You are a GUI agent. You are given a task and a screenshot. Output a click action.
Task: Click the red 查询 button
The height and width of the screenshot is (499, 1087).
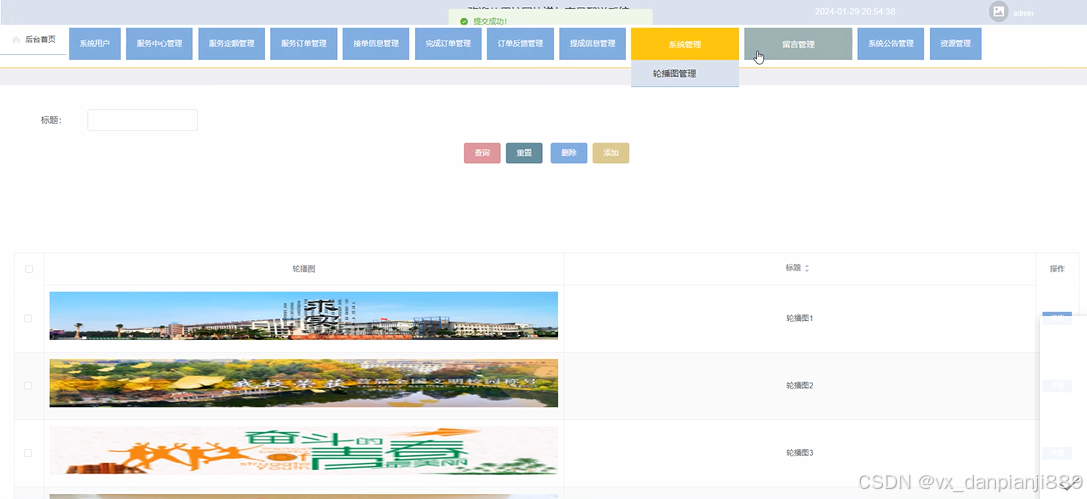coord(482,153)
